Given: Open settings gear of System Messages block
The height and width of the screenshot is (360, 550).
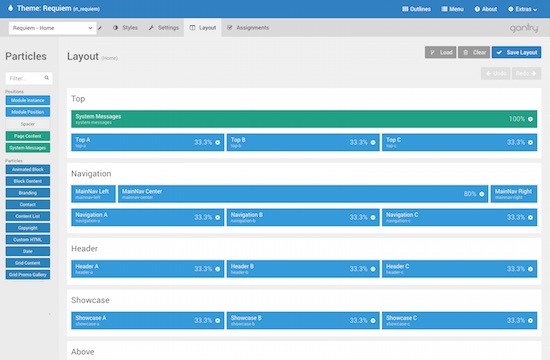Looking at the screenshot, I should (x=530, y=119).
